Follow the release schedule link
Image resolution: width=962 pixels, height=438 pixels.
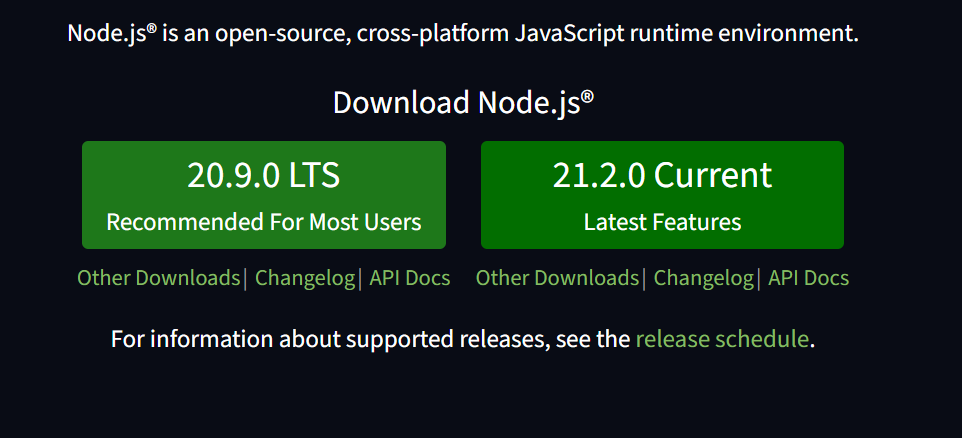[722, 339]
